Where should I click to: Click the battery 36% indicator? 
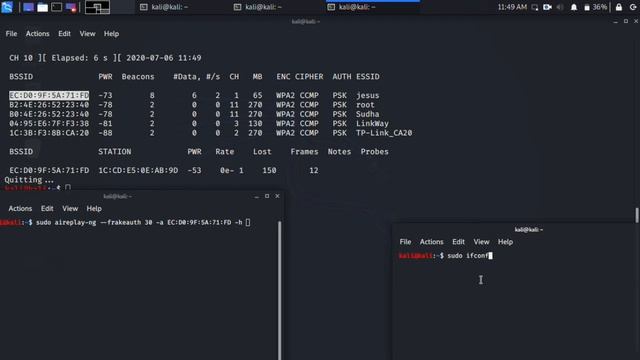[596, 7]
